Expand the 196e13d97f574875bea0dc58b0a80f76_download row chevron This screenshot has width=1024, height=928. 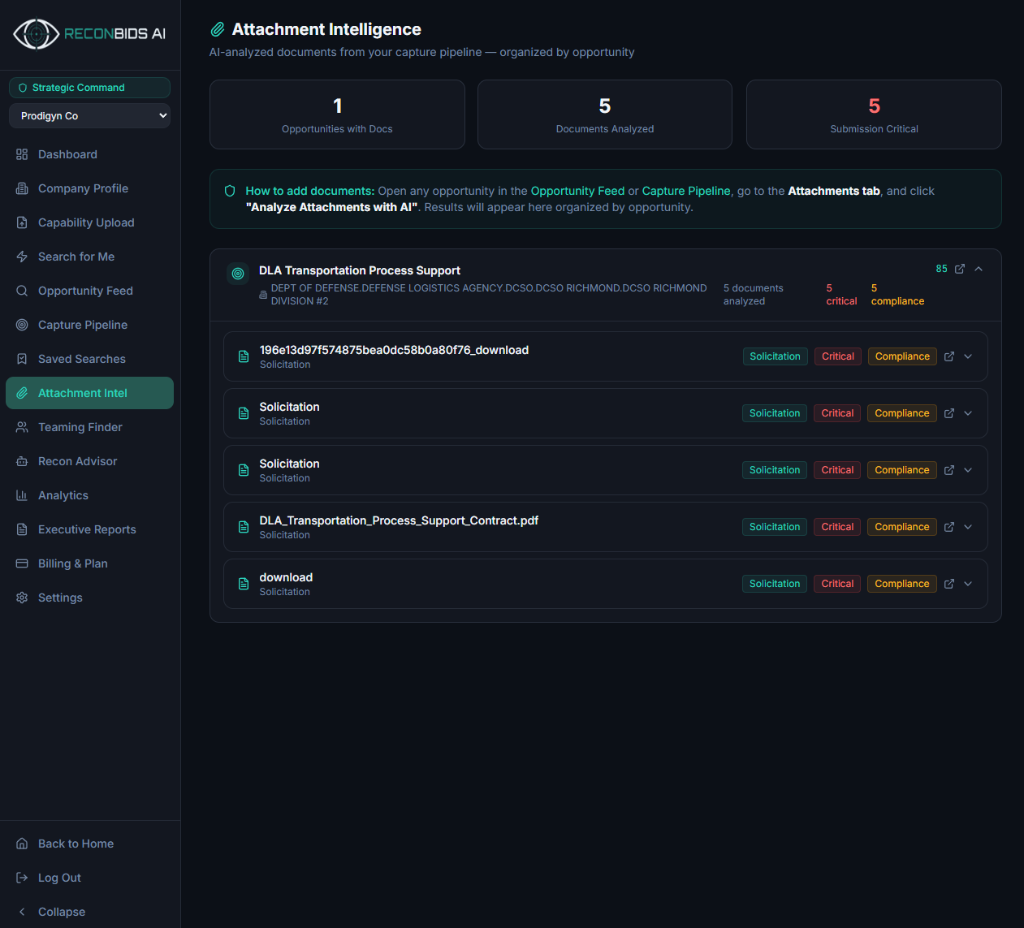(968, 357)
